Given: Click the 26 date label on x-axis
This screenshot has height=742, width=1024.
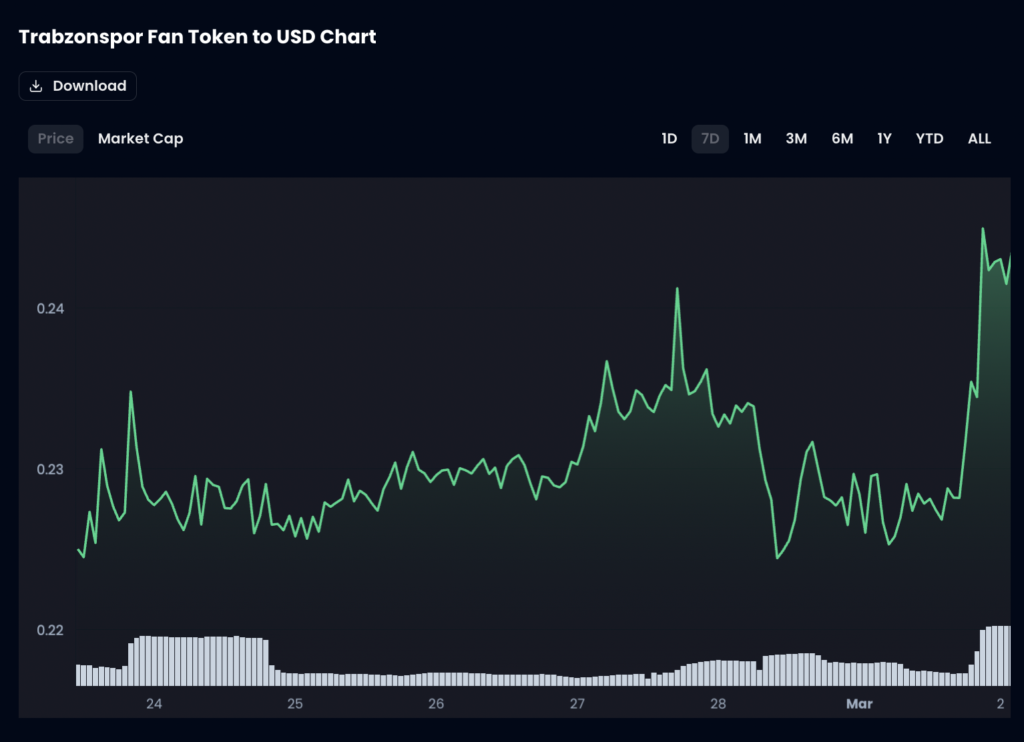Looking at the screenshot, I should pos(436,704).
